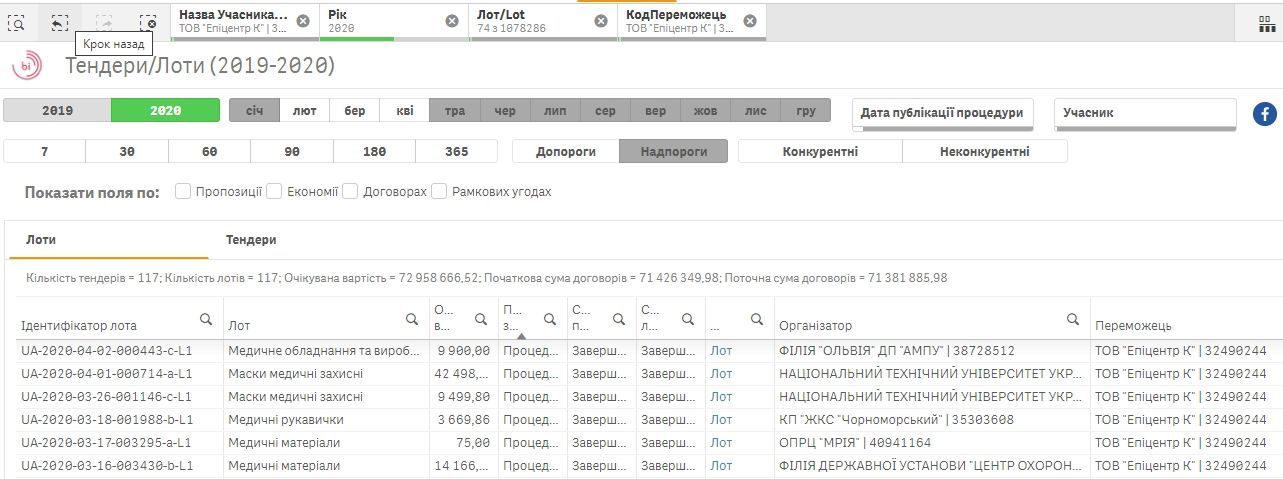Open Лот link for UA-2020-04-02-000443-c-L1
This screenshot has height=479, width=1283.
721,351
